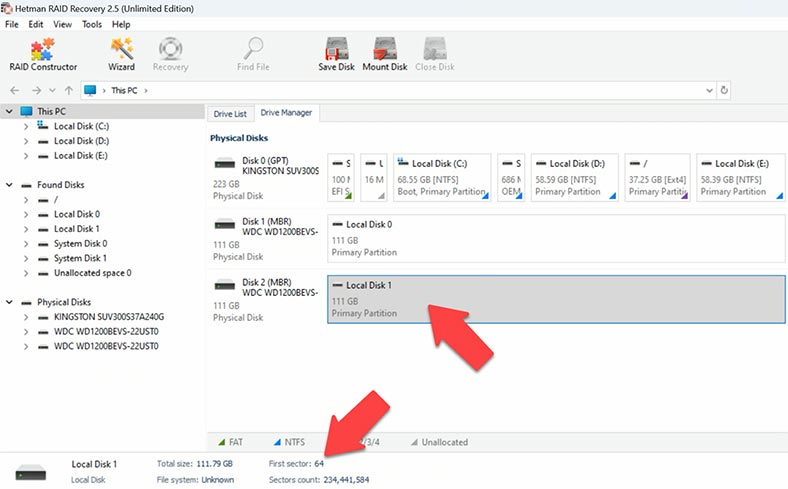The height and width of the screenshot is (489, 788).
Task: Switch to the Drive List tab
Action: click(230, 114)
